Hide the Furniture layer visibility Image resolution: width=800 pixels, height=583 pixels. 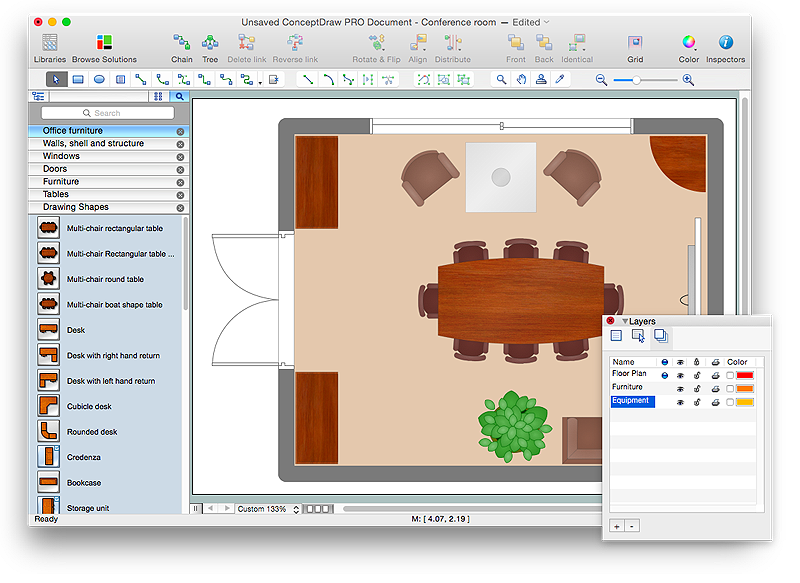click(680, 388)
